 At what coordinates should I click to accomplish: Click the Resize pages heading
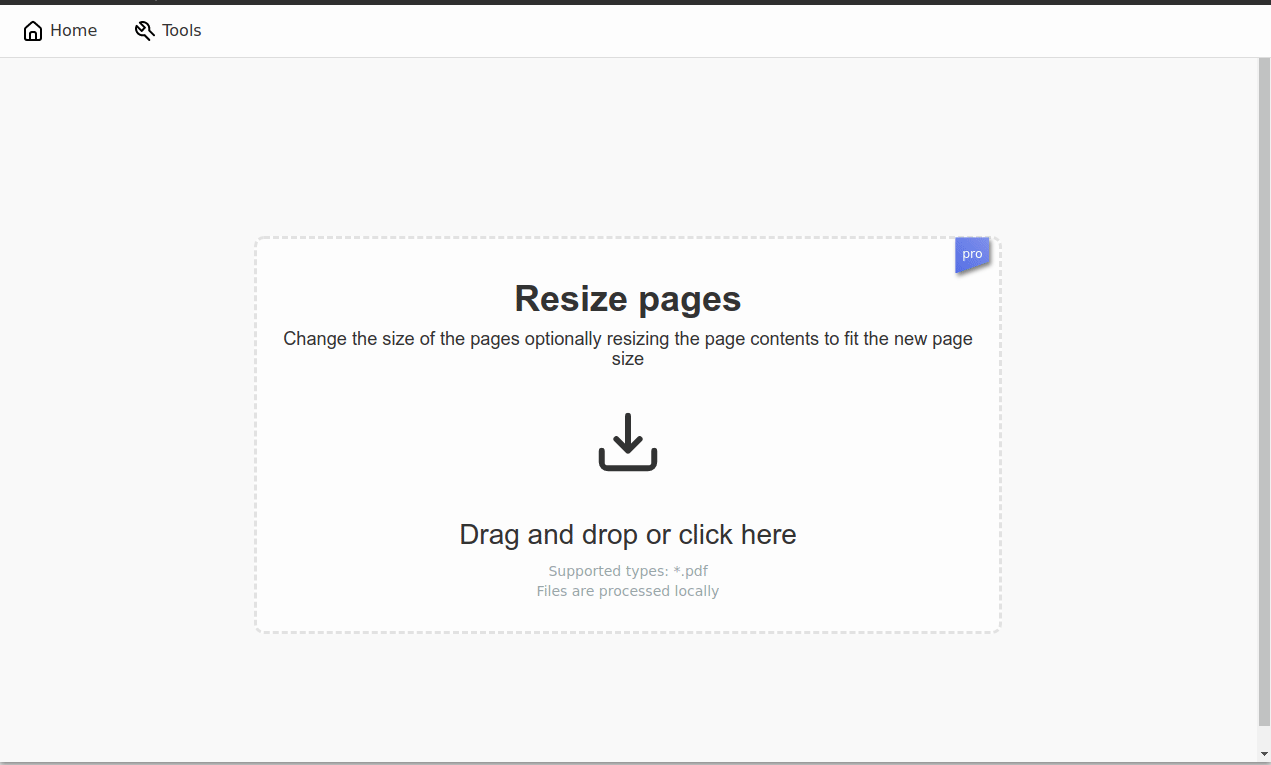627,298
